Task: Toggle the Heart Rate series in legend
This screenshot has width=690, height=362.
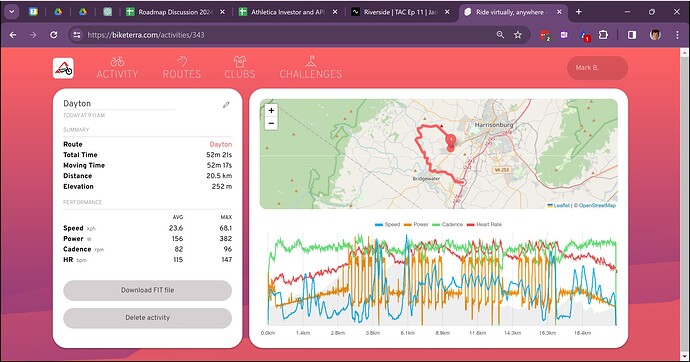Action: [484, 224]
